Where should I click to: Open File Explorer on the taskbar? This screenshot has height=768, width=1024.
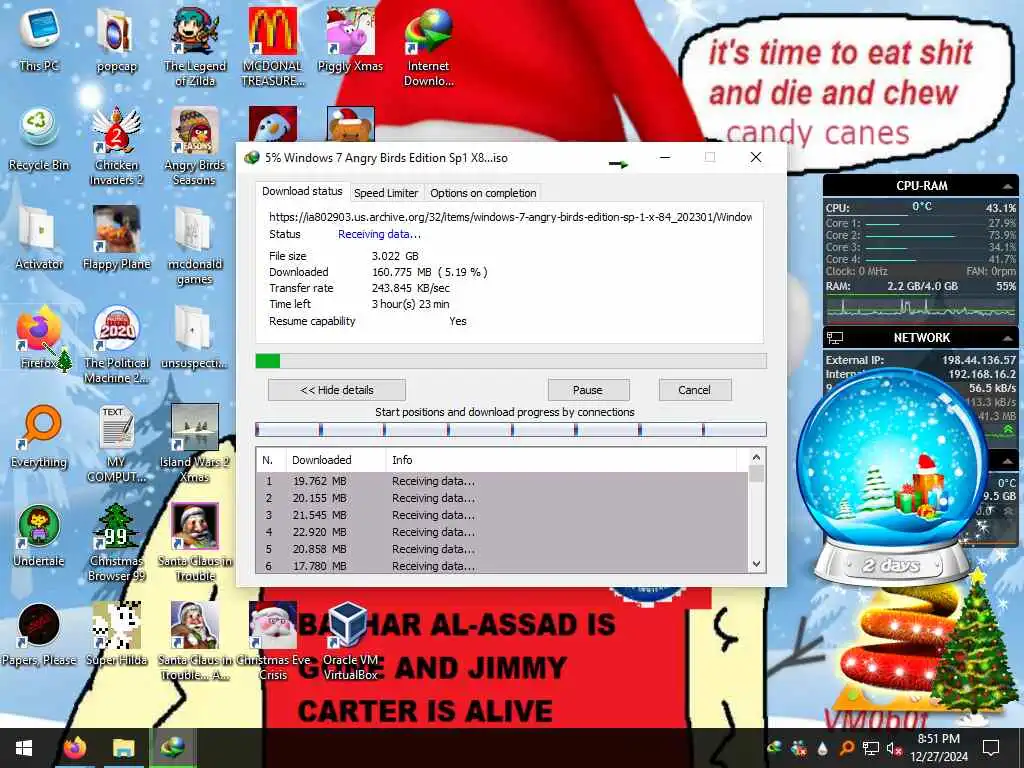(123, 748)
